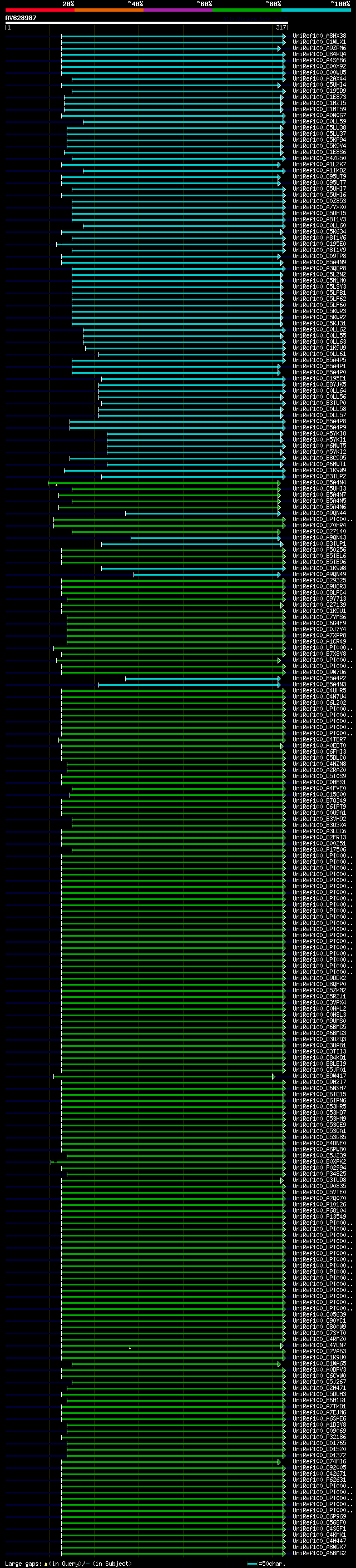Select the UniRef100_A6MWT5 entry
The width and height of the screenshot is (356, 1568).
point(319,446)
